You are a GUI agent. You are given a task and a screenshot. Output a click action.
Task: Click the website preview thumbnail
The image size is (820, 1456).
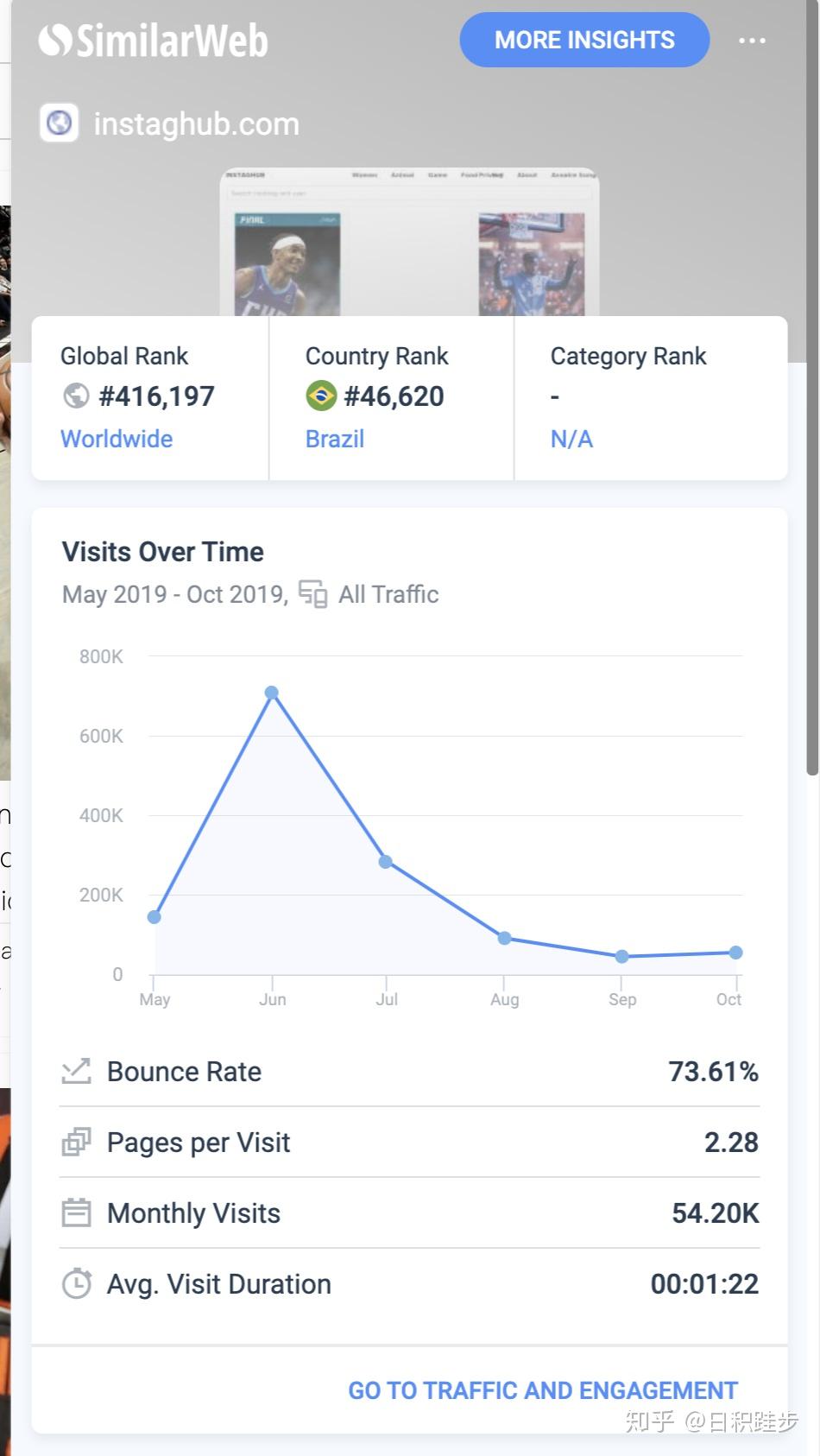(409, 242)
